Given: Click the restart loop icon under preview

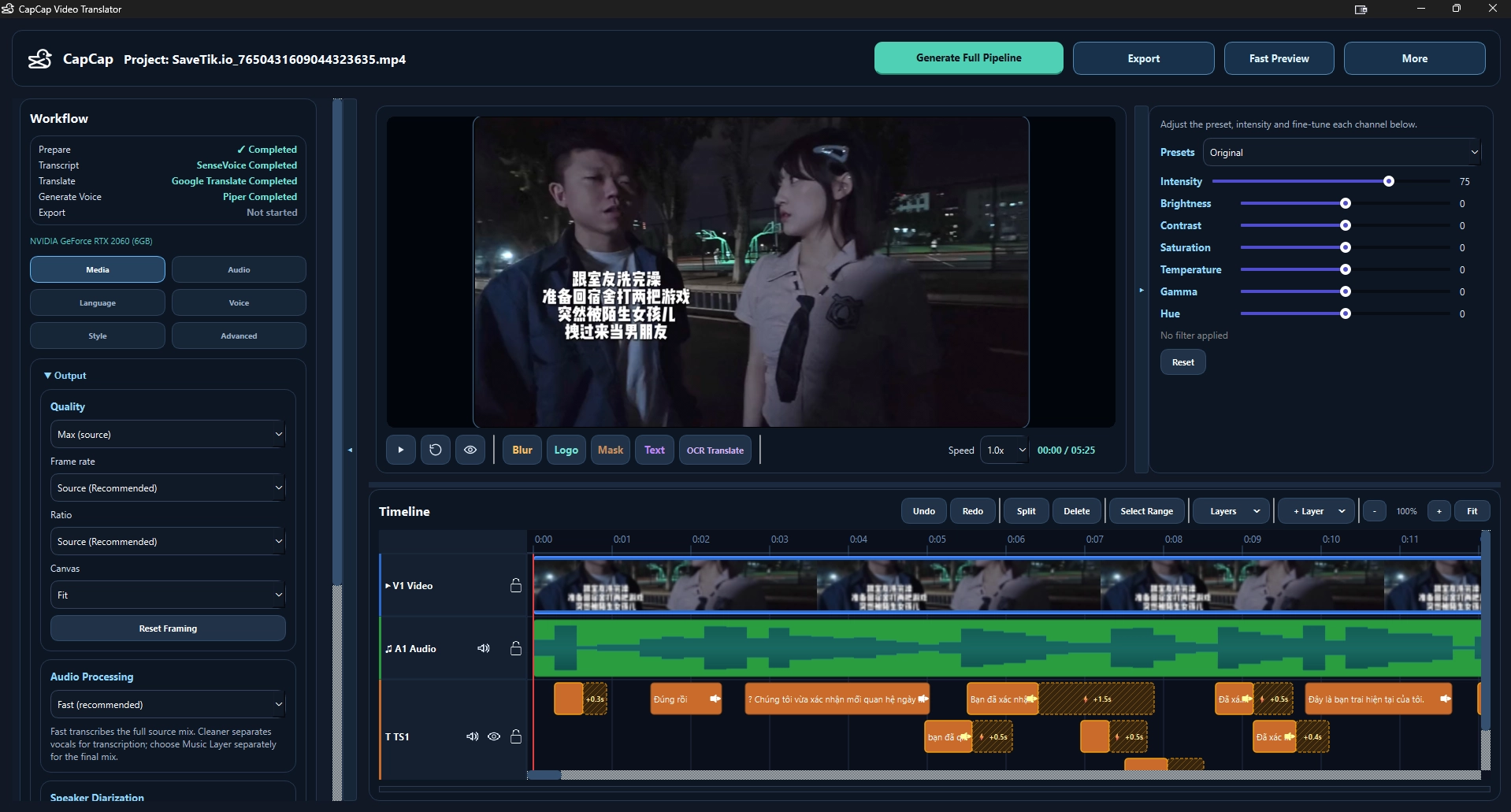Looking at the screenshot, I should [436, 450].
